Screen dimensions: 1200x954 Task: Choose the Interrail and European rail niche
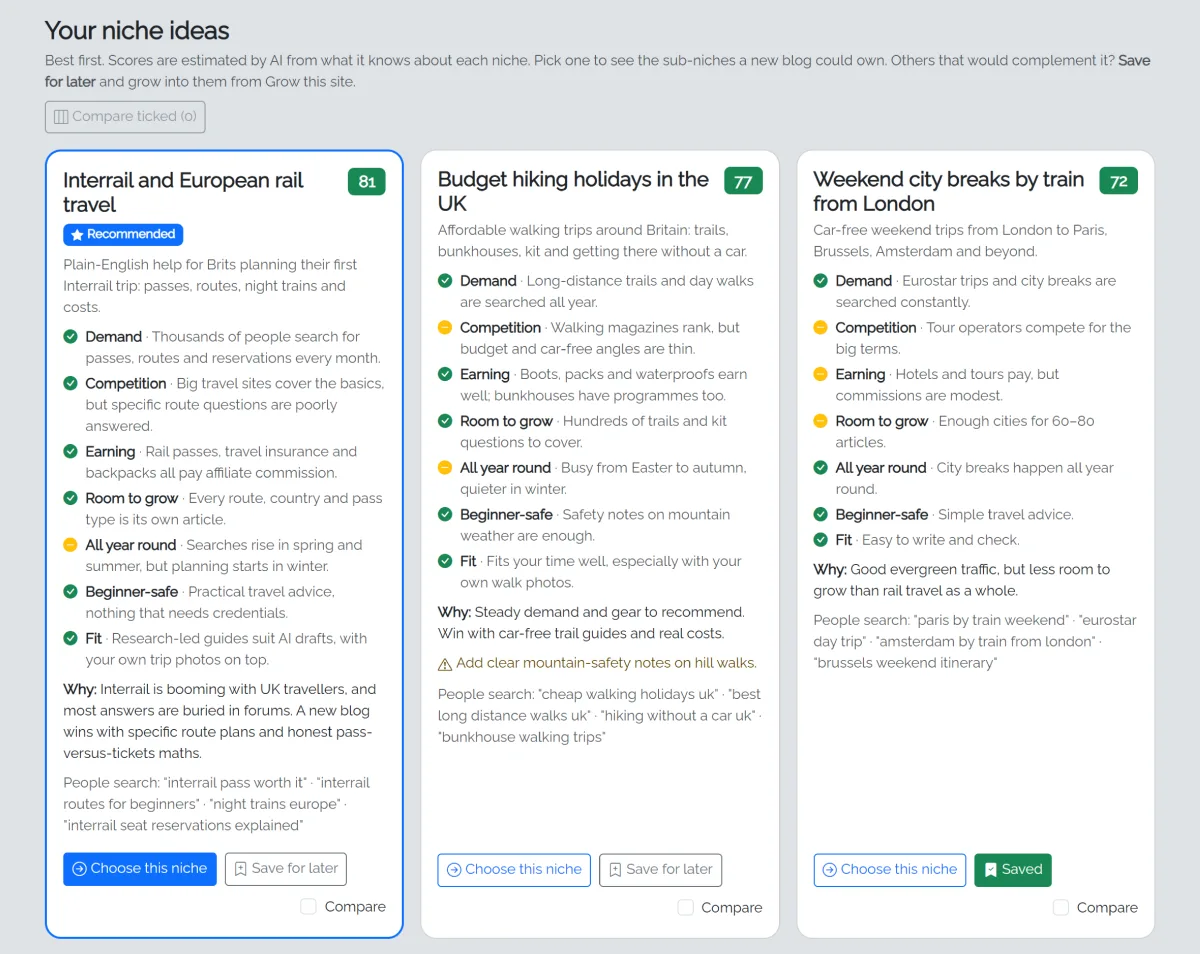tap(139, 868)
